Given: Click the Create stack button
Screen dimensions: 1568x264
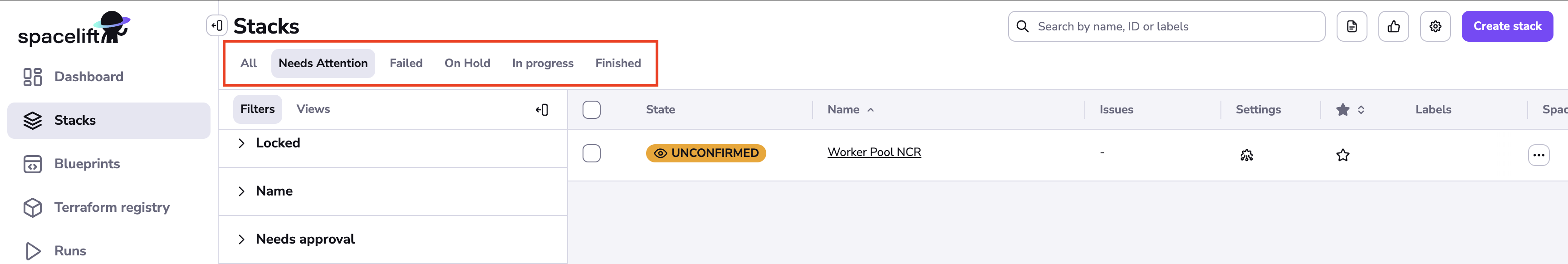Looking at the screenshot, I should (1506, 25).
